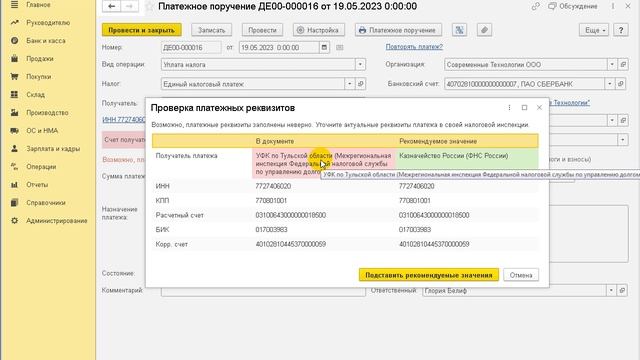Image resolution: width=640 pixels, height=360 pixels.
Task: Click the paperclip attachments icon
Action: point(484,30)
